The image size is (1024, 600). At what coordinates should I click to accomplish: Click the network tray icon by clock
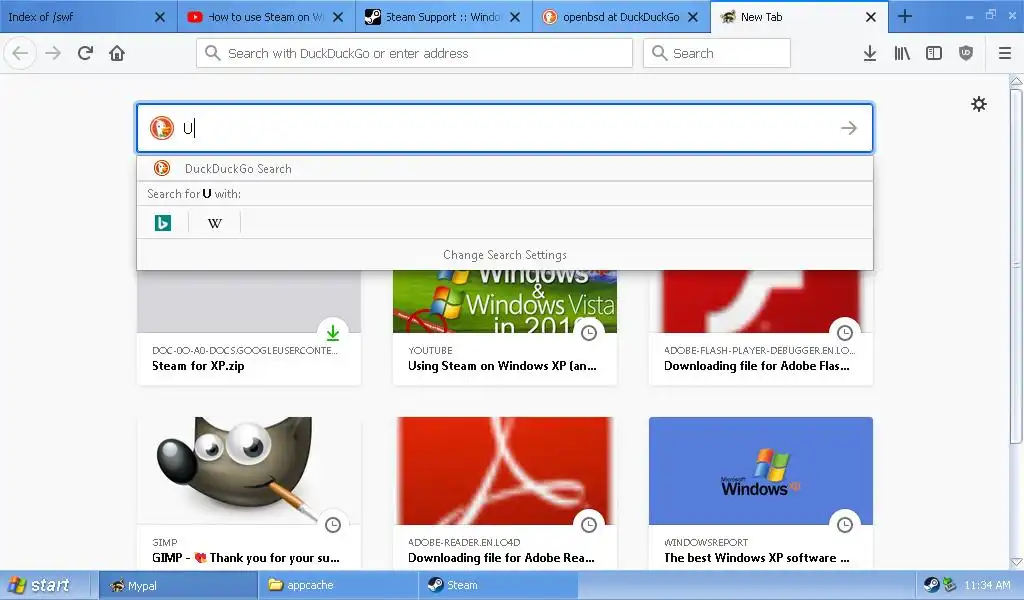click(x=949, y=585)
